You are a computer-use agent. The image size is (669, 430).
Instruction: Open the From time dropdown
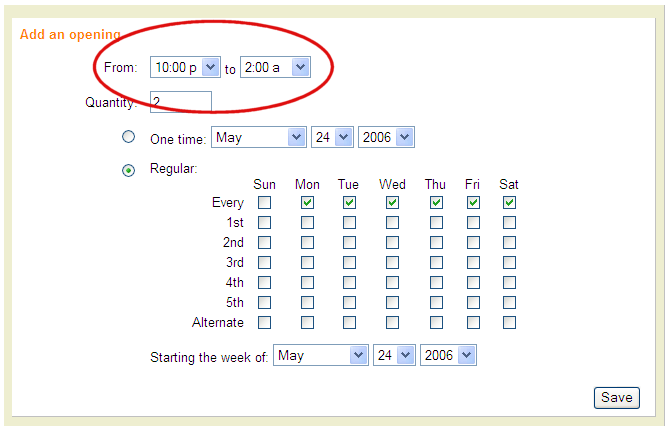(x=184, y=67)
